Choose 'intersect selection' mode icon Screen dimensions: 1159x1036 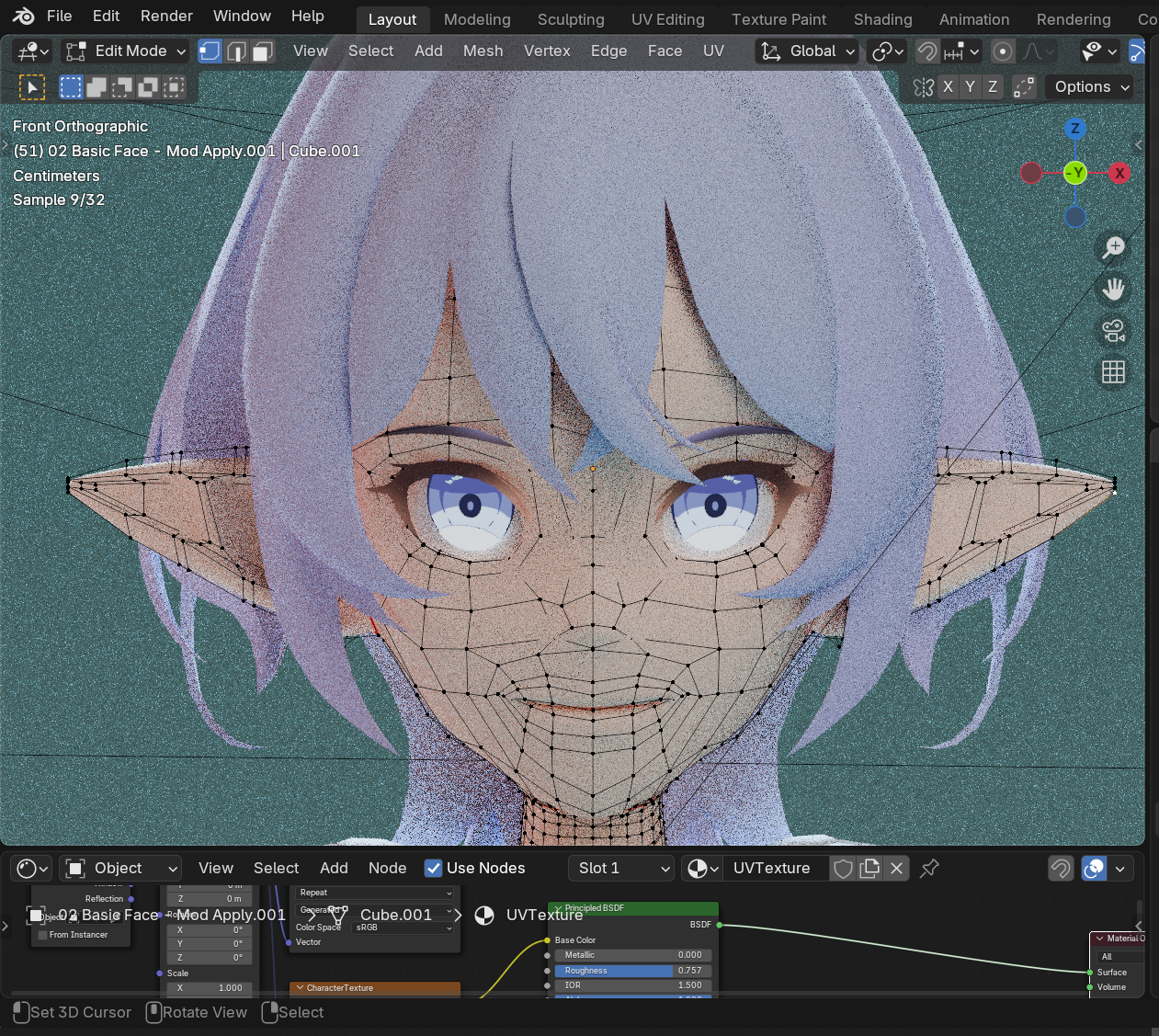coord(174,87)
